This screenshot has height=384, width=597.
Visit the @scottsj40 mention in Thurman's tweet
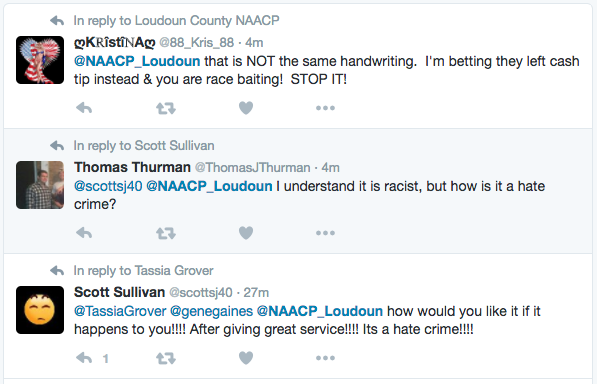[108, 186]
